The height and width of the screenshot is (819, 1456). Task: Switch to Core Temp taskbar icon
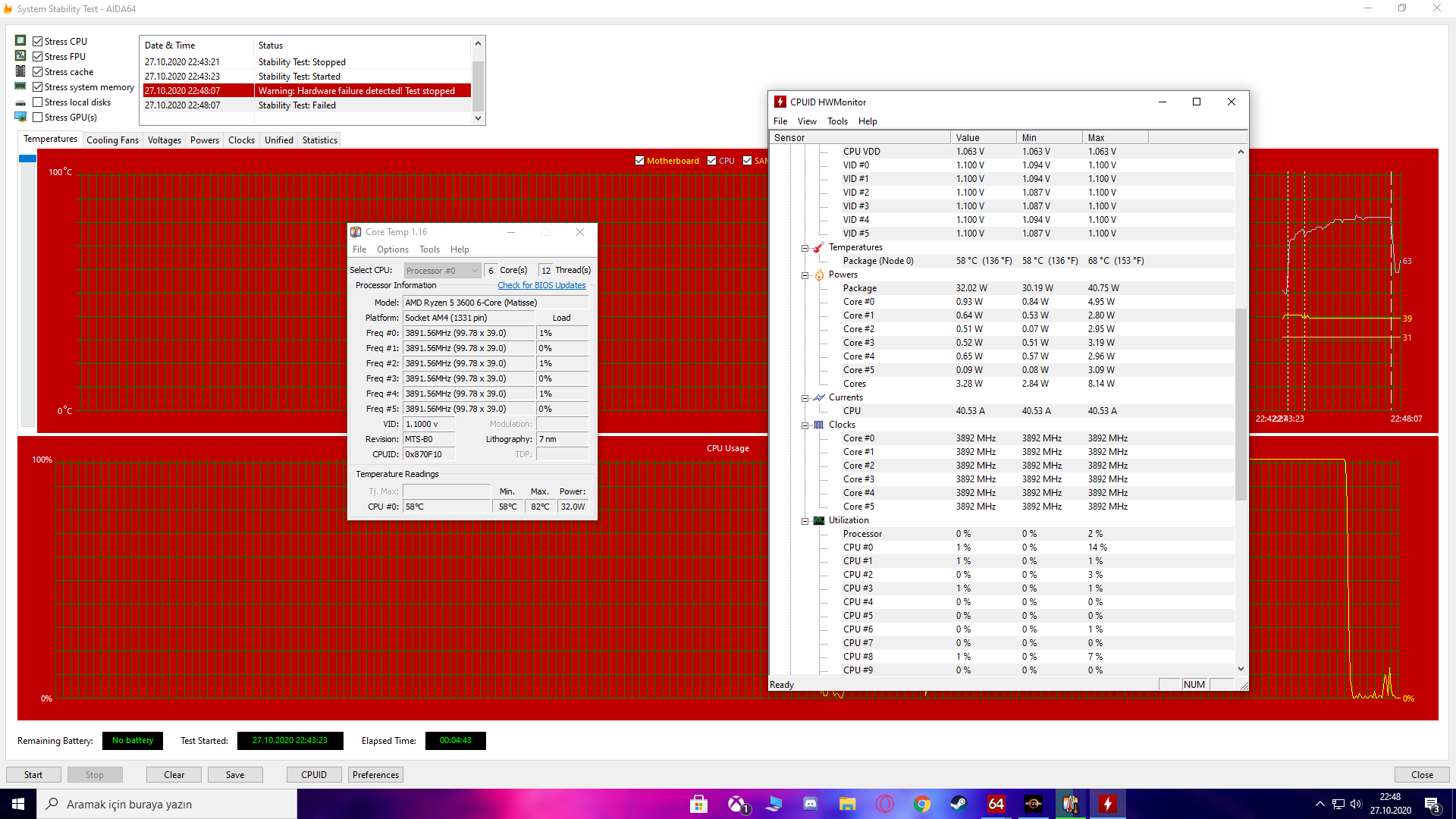(x=1070, y=804)
